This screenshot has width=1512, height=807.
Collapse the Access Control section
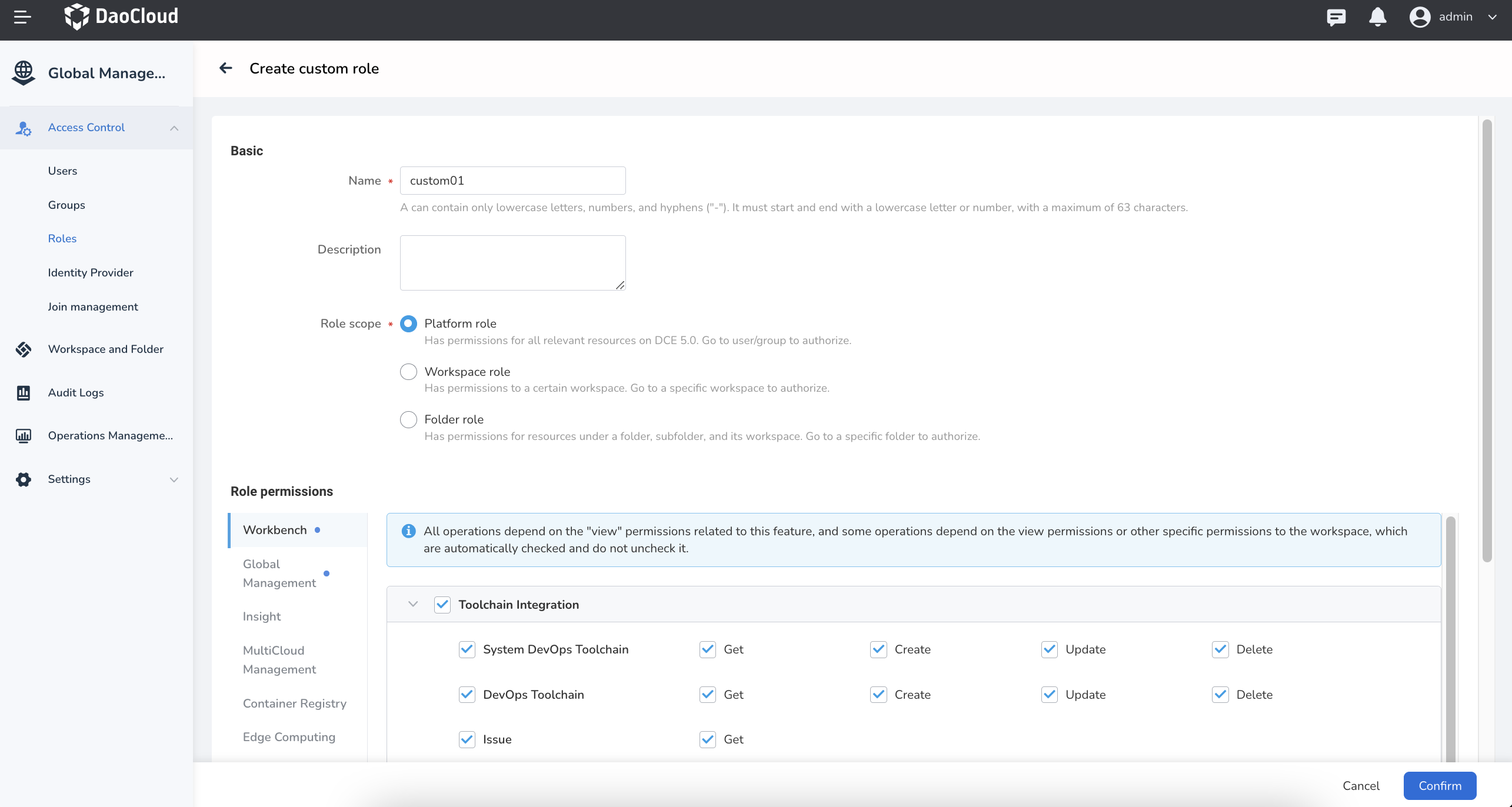(x=174, y=128)
